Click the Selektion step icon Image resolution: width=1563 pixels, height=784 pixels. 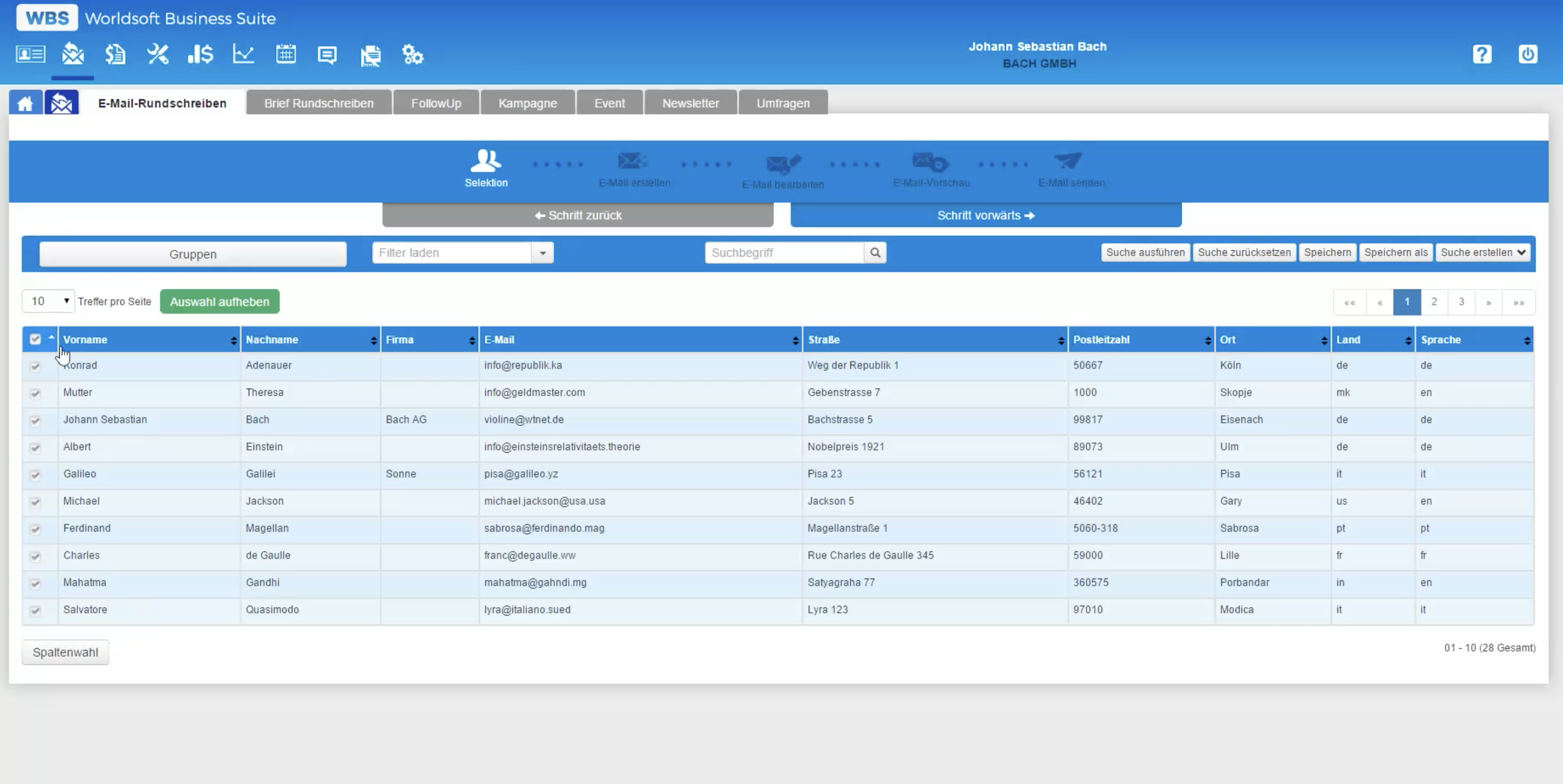coord(486,161)
